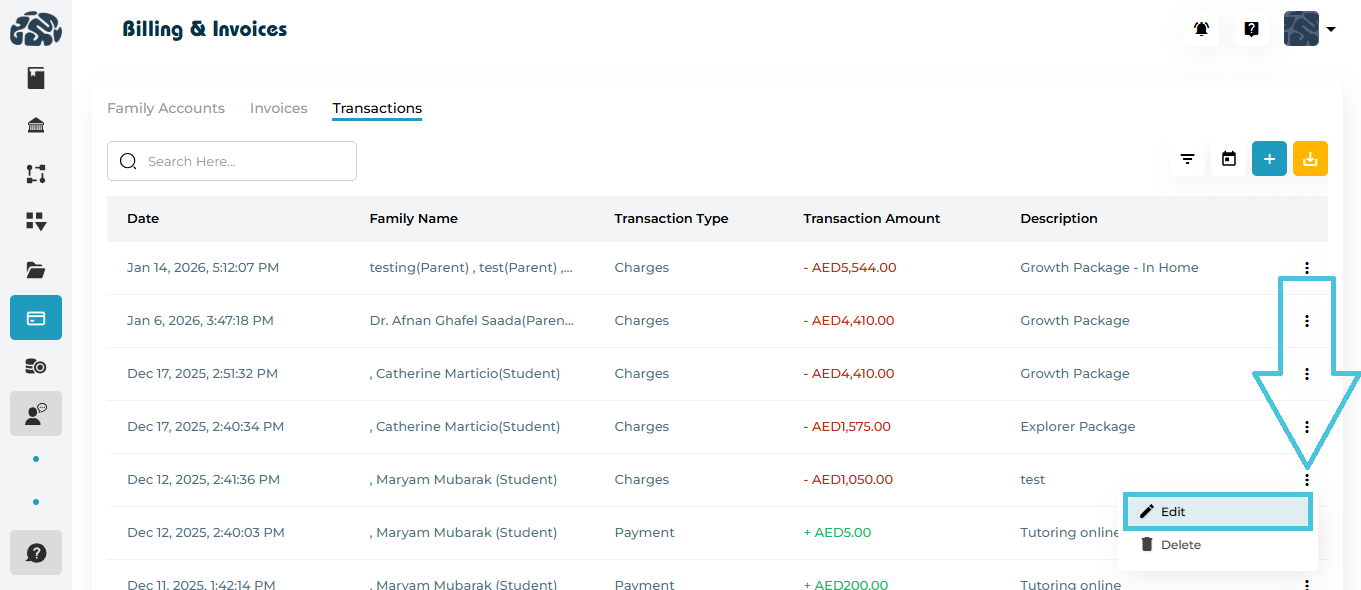The image size is (1361, 590).
Task: Select the billing card icon in sidebar
Action: (36, 318)
